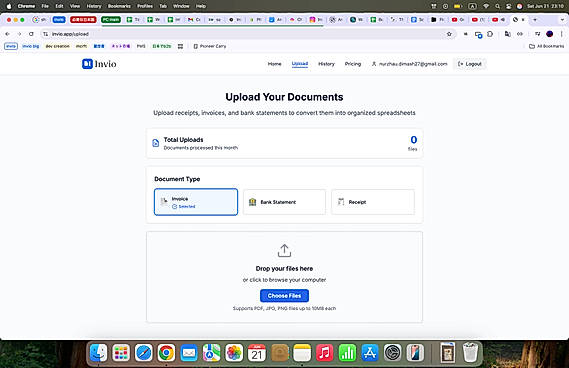Go back with the browser back arrow
Image resolution: width=569 pixels, height=368 pixels.
[8, 34]
